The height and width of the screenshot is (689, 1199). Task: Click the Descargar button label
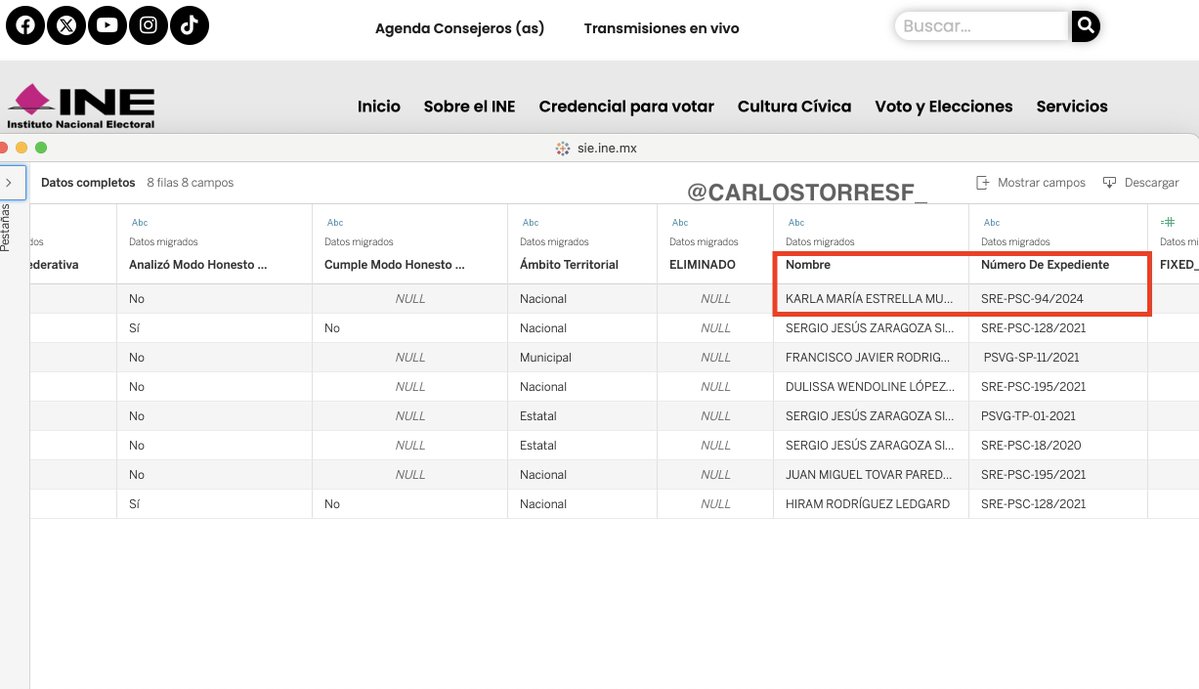(1152, 183)
